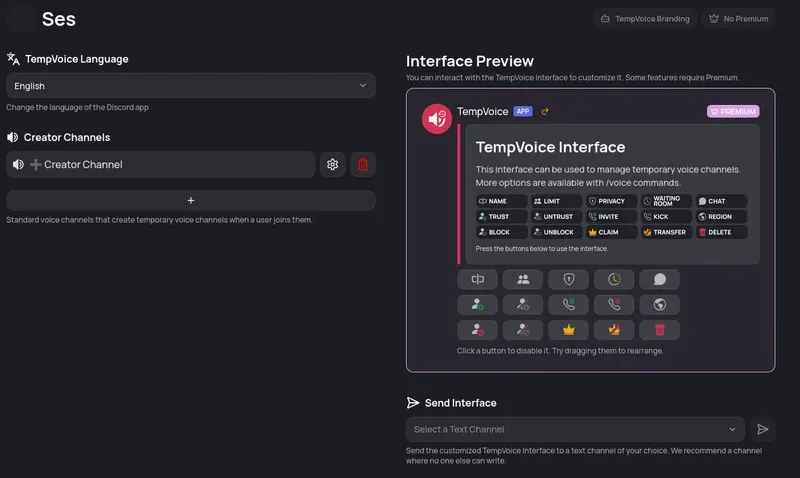Click the TempVoice Branding button
The height and width of the screenshot is (478, 800).
tap(645, 18)
